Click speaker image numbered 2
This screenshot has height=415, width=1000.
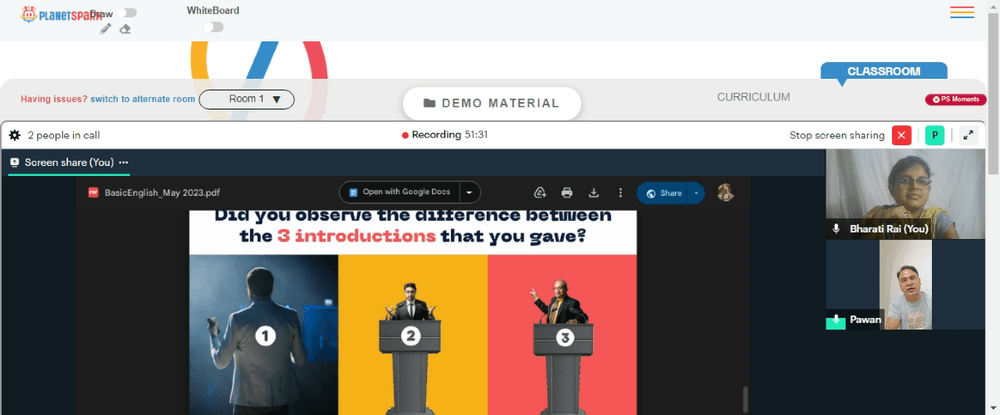413,335
